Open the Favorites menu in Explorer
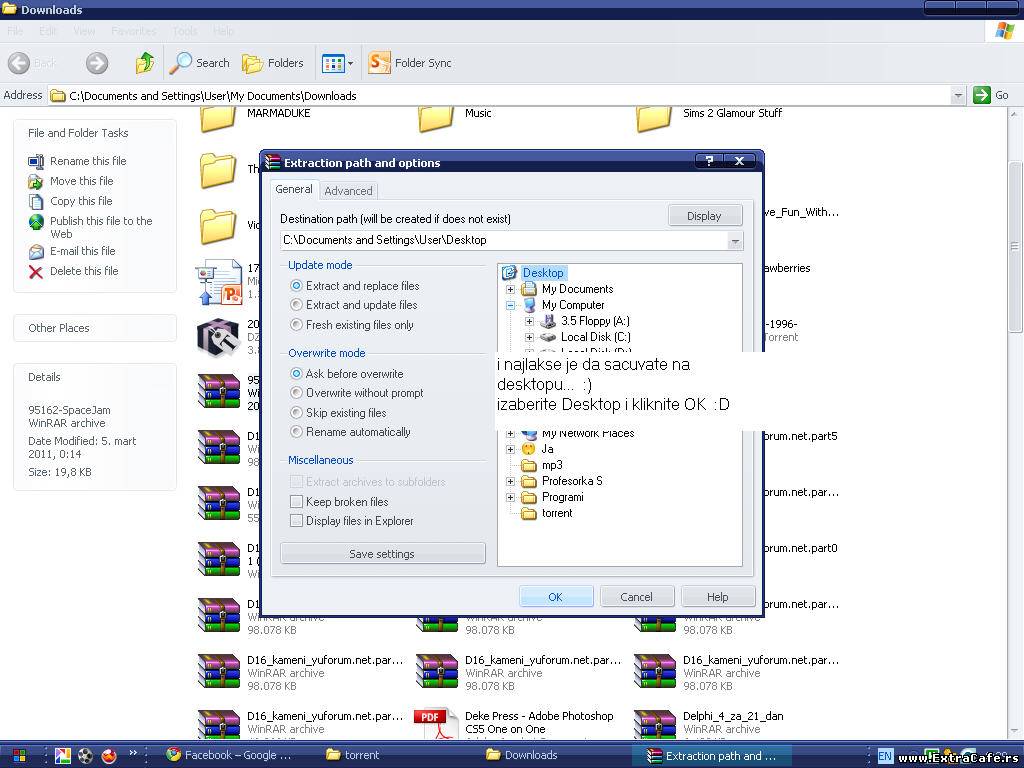 coord(134,31)
